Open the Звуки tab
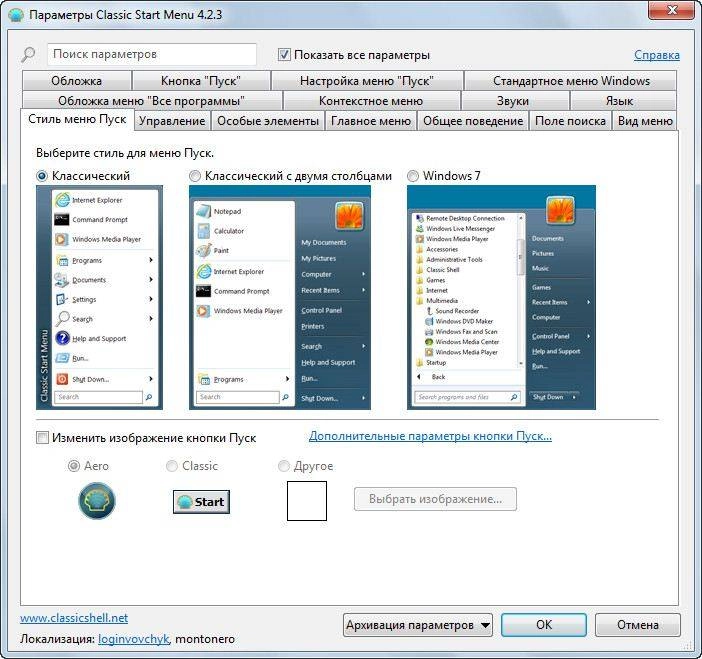Screen dimensions: 702x659 tap(514, 101)
